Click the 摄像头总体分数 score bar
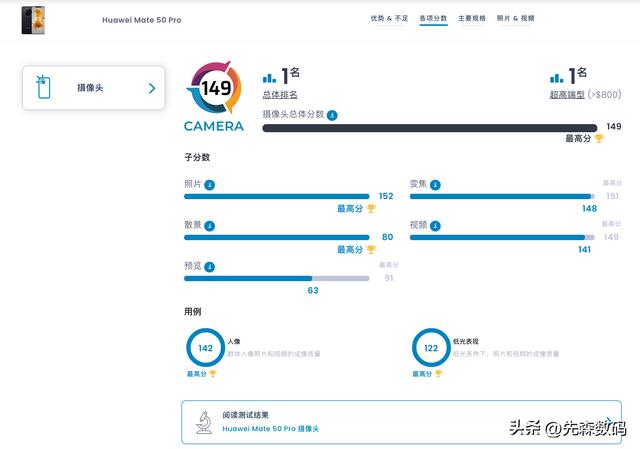640x449 pixels. [430, 128]
